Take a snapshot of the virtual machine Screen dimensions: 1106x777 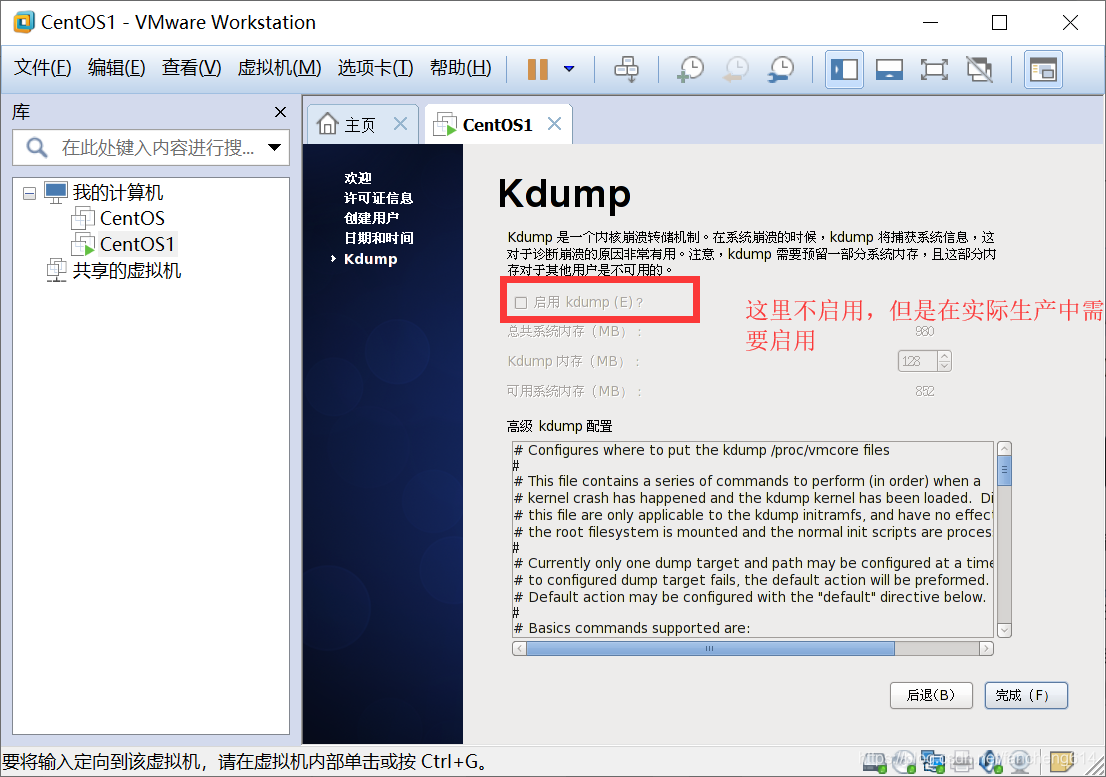coord(690,69)
